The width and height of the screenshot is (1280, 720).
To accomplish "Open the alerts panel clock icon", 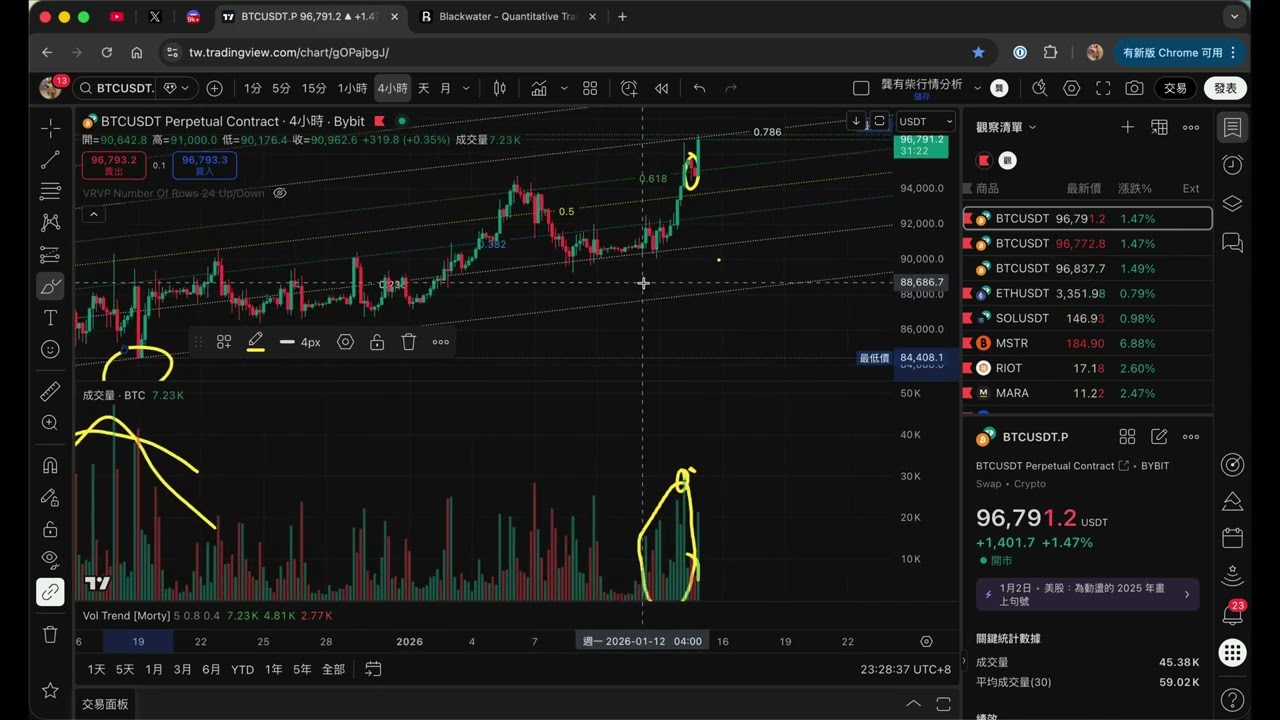I will pyautogui.click(x=1232, y=165).
